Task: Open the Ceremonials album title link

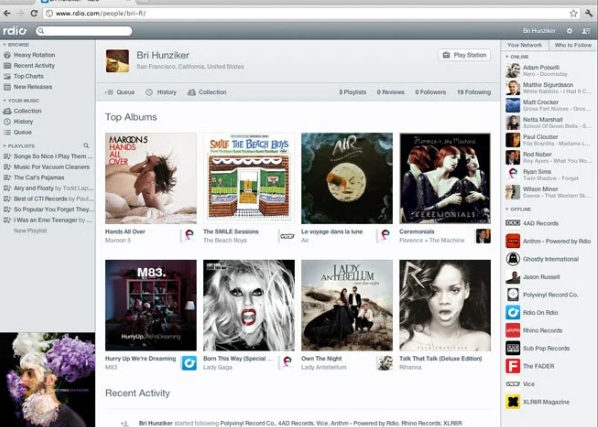Action: pos(417,231)
